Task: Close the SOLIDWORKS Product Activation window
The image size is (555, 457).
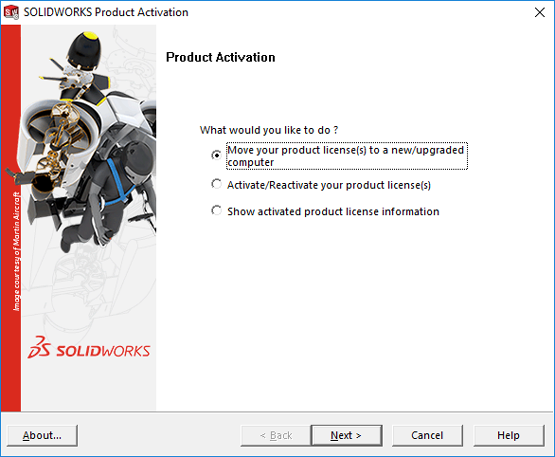Action: coord(539,12)
